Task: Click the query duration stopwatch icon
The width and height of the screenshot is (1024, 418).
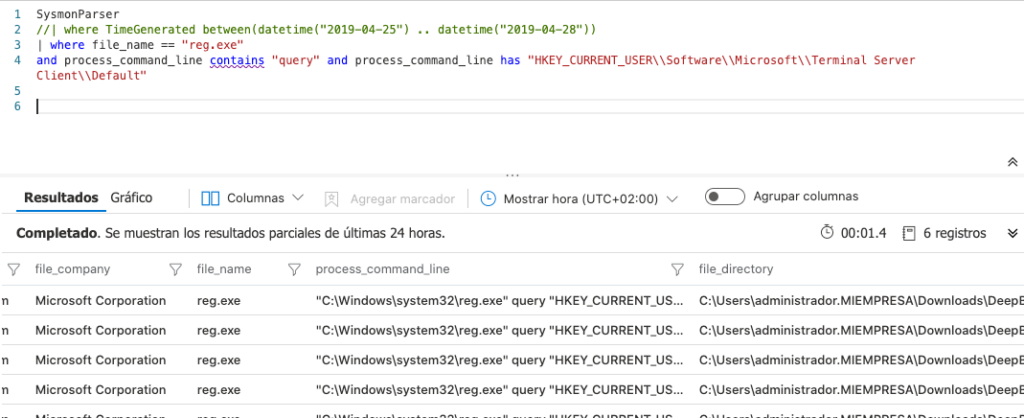Action: tap(827, 233)
